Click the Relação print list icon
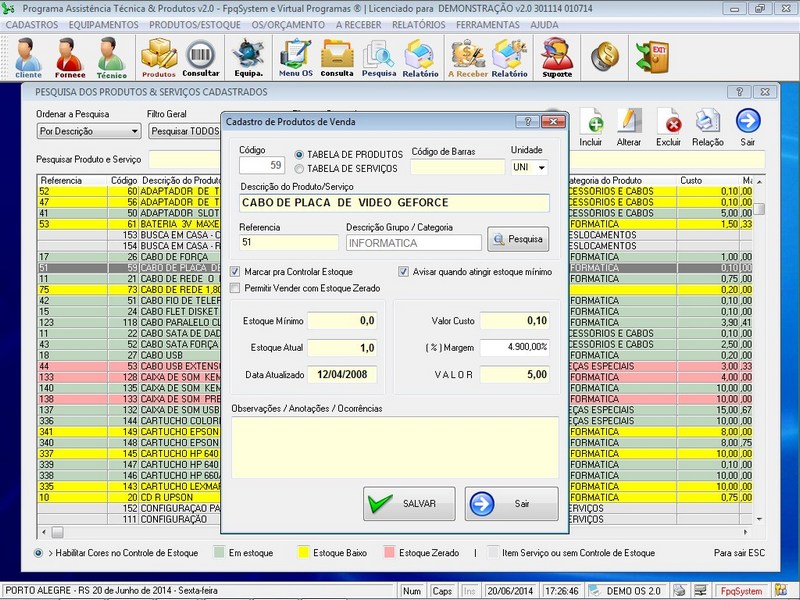 pyautogui.click(x=708, y=128)
